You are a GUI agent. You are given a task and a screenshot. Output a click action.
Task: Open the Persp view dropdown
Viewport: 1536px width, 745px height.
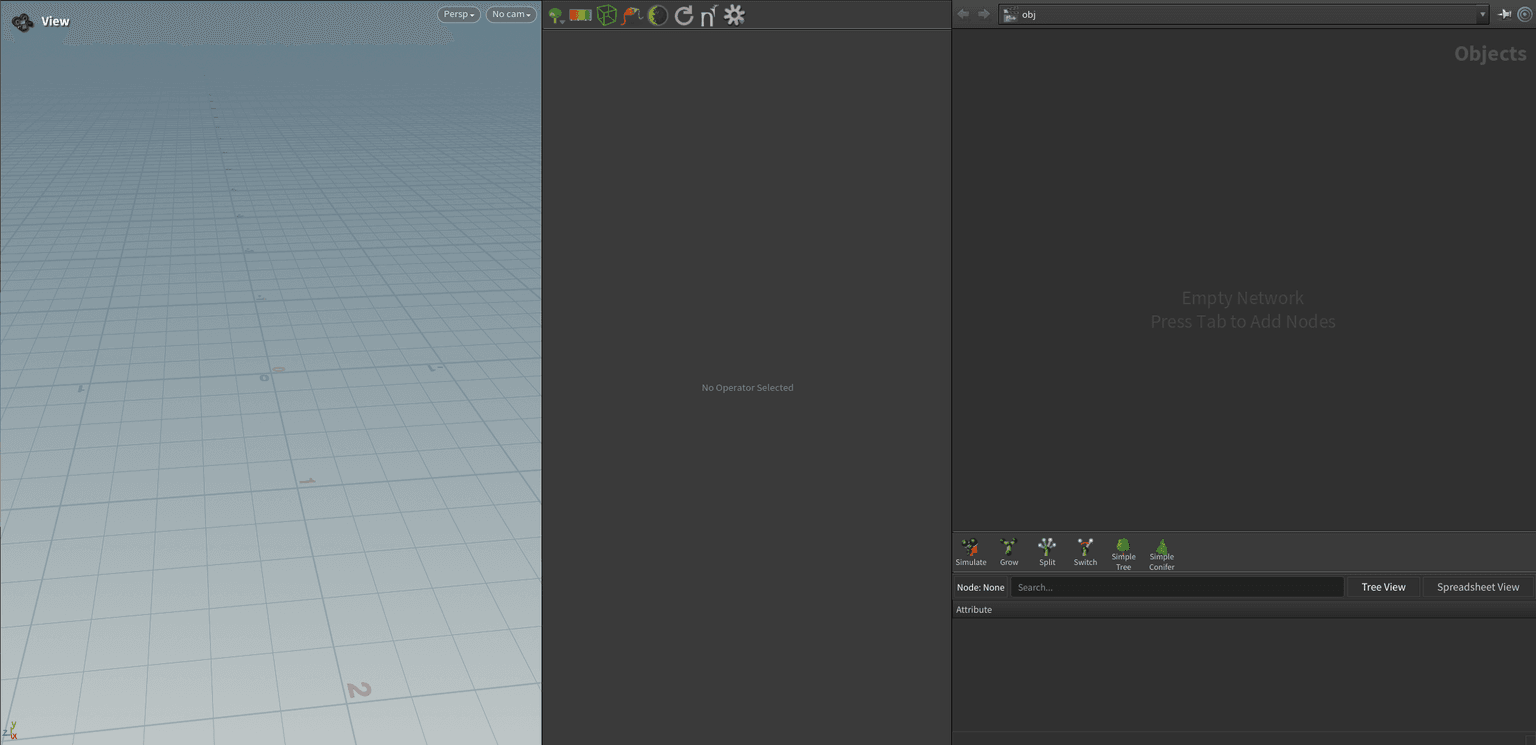point(458,14)
